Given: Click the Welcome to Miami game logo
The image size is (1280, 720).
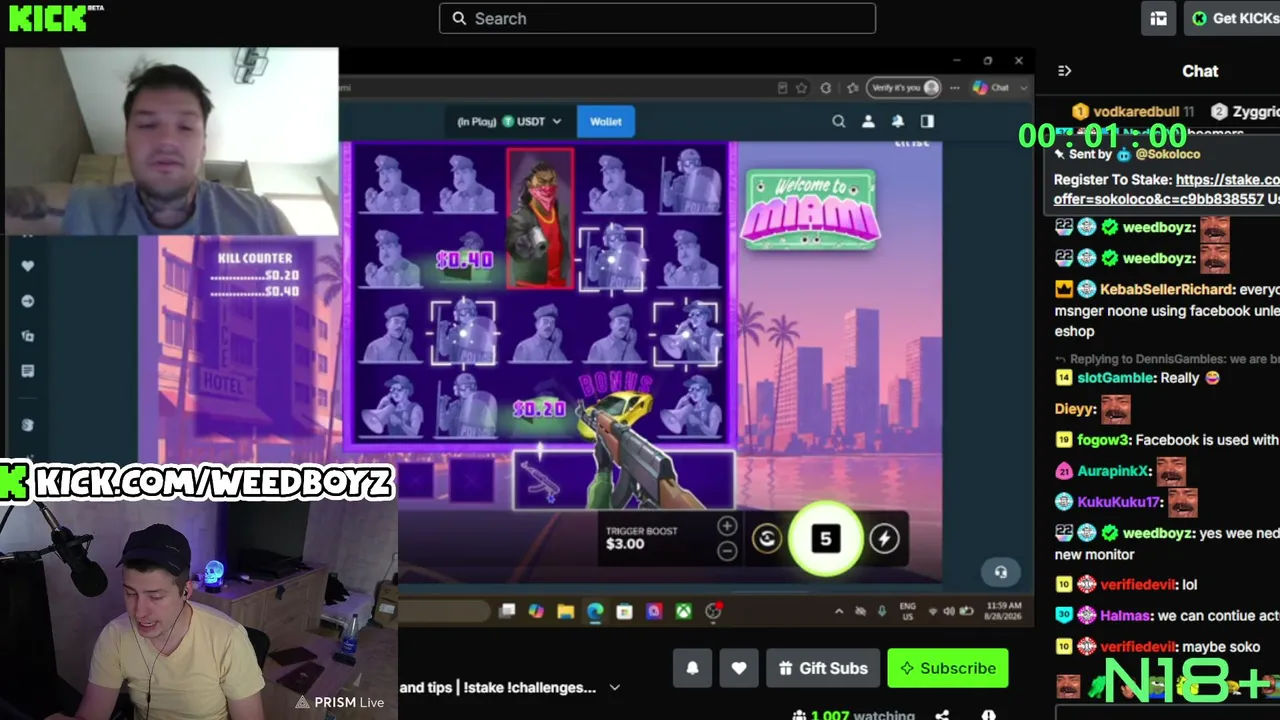Looking at the screenshot, I should [810, 209].
